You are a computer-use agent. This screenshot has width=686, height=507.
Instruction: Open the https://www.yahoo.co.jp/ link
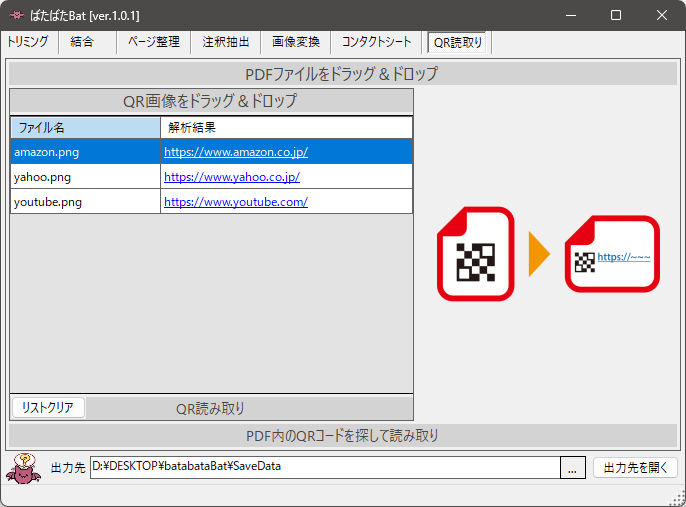232,177
